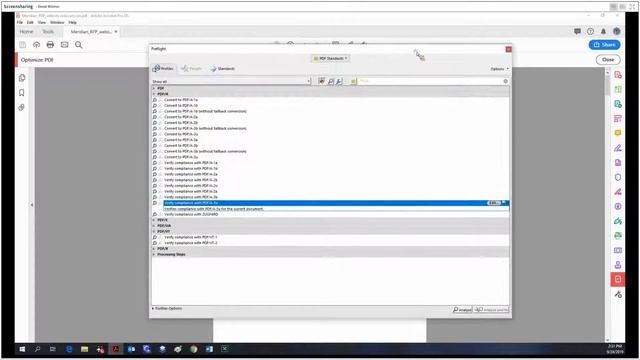
Task: Select the yellow Comment tool in right pane
Action: (x=618, y=133)
